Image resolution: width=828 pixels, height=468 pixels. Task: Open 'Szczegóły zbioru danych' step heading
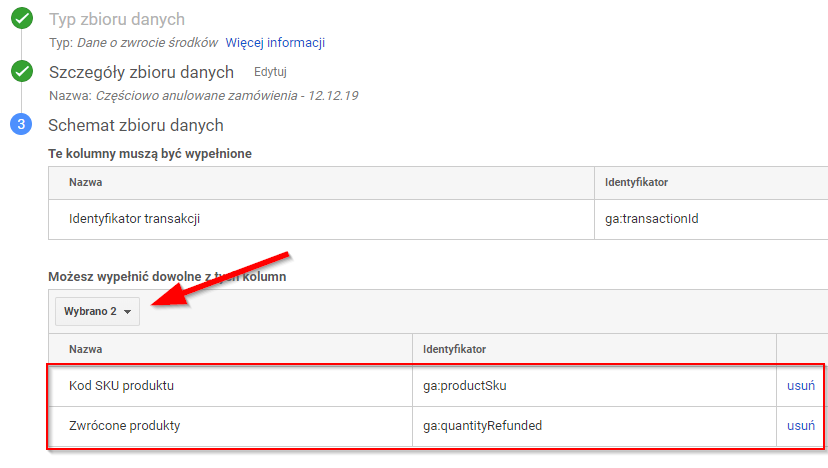point(141,72)
